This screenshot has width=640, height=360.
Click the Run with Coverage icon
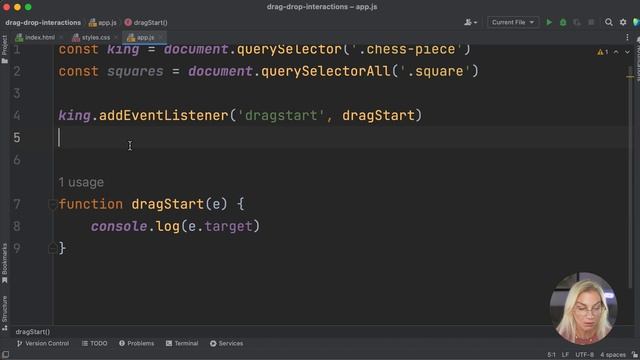(x=577, y=22)
